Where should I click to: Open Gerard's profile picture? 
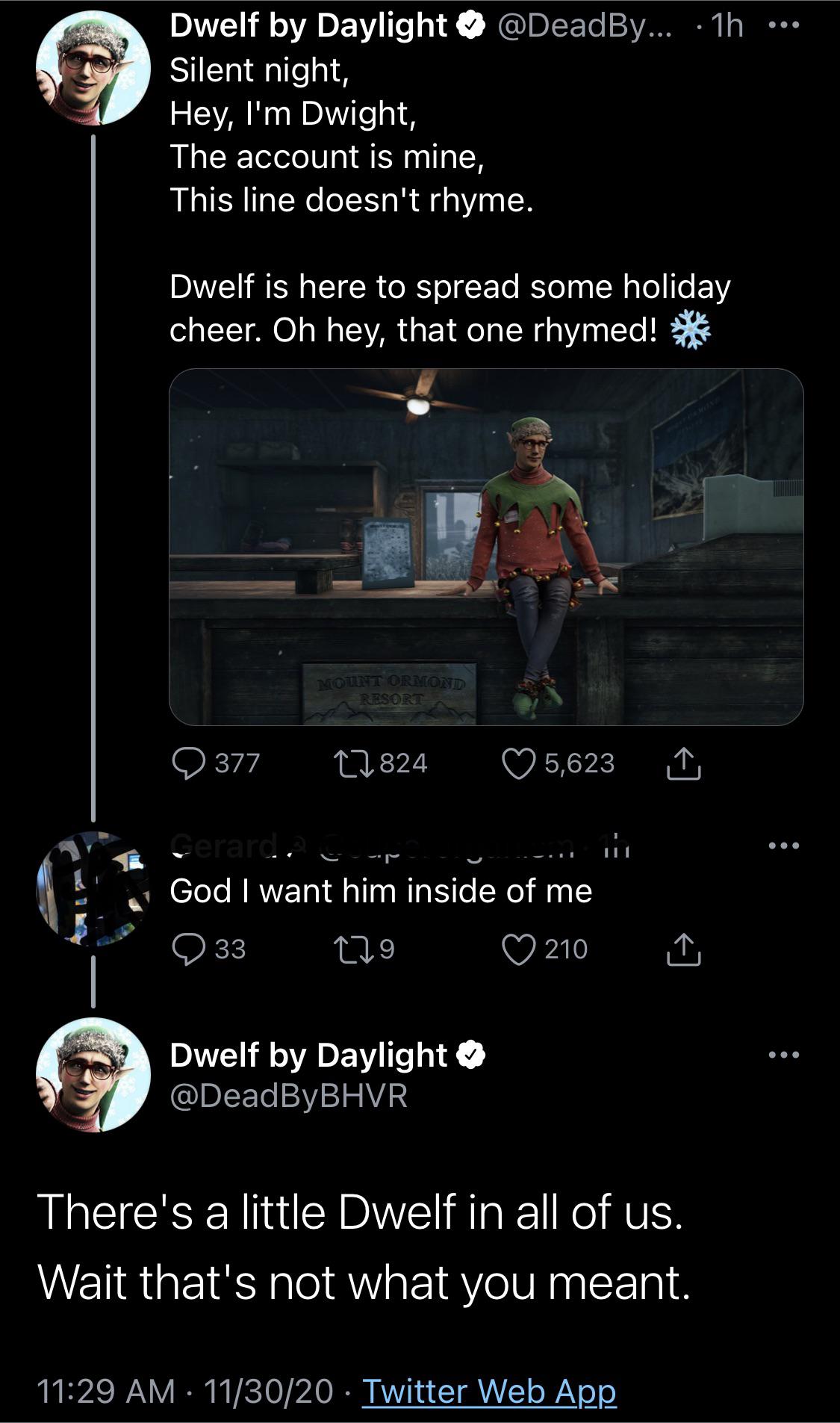93,889
